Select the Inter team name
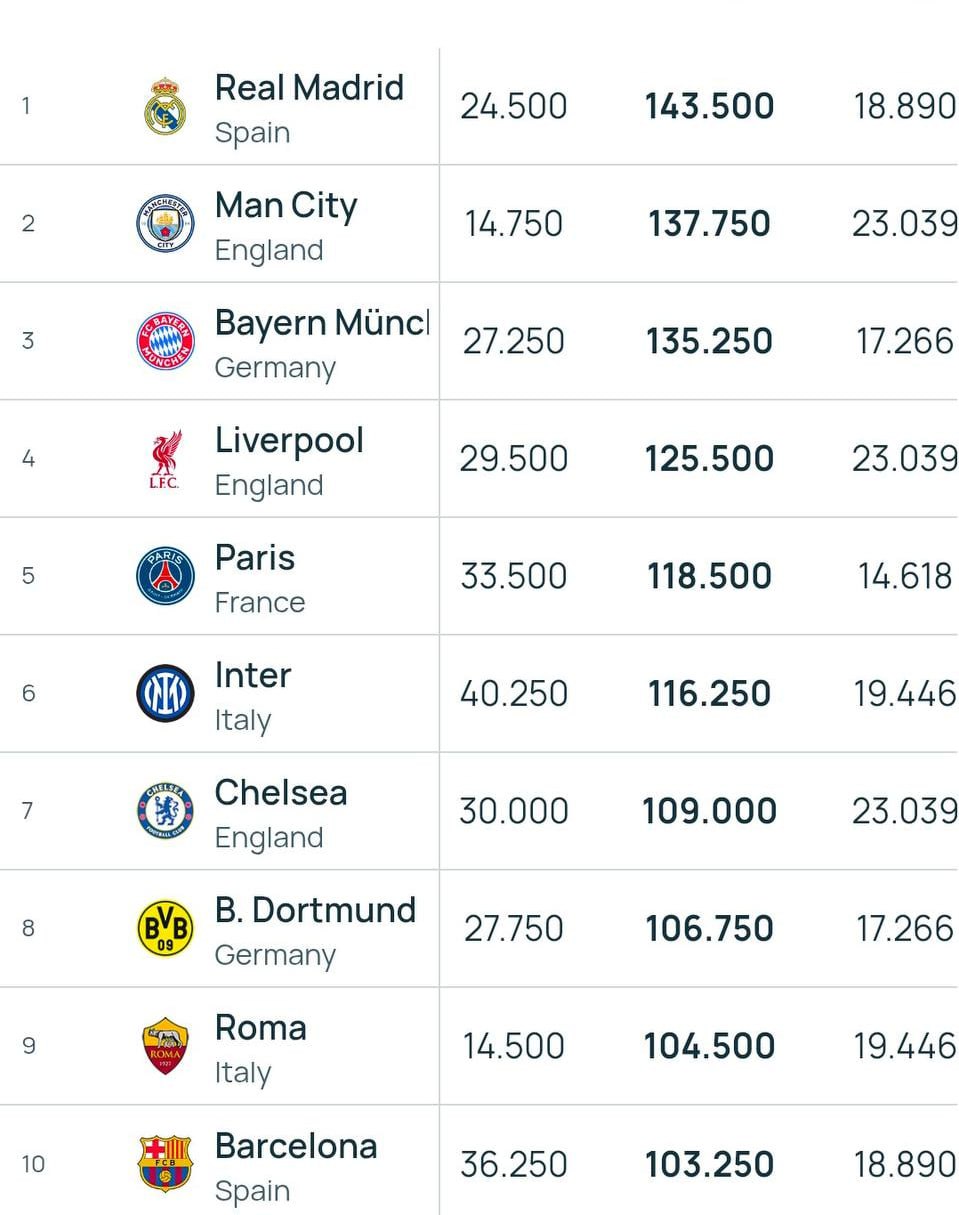This screenshot has height=1215, width=959. (253, 676)
